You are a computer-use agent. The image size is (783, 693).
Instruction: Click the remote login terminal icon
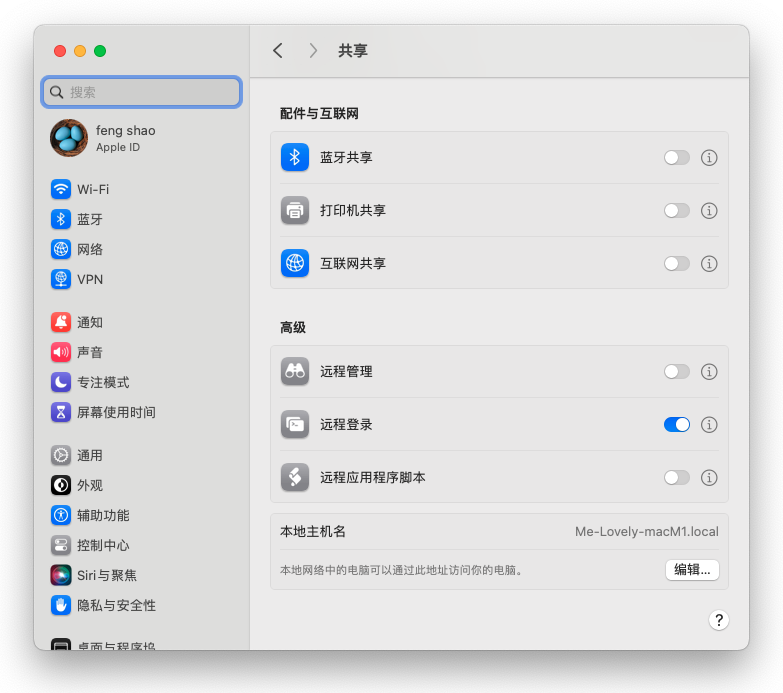click(x=295, y=425)
